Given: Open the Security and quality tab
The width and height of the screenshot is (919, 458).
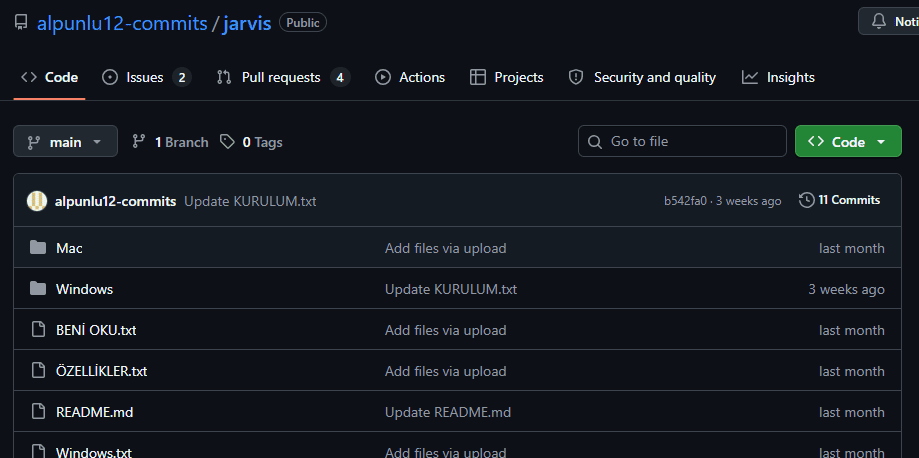Looking at the screenshot, I should click(x=642, y=77).
